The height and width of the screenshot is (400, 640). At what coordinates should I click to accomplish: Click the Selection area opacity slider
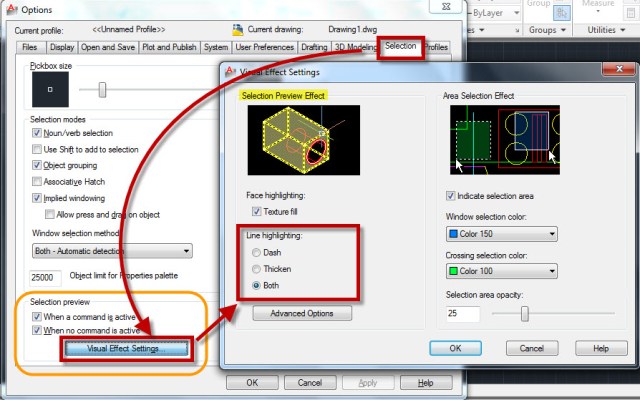point(522,314)
